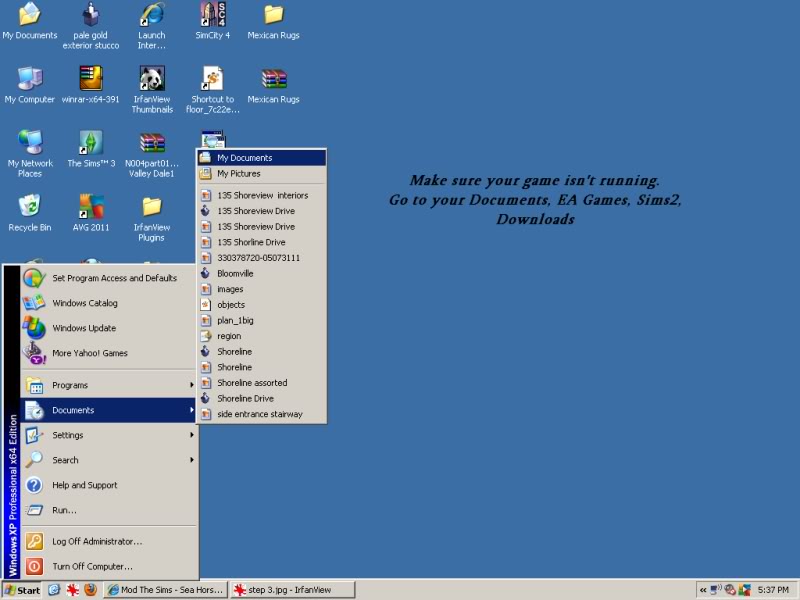Open Windows Catalog from Start menu
The width and height of the screenshot is (800, 600).
coord(108,303)
